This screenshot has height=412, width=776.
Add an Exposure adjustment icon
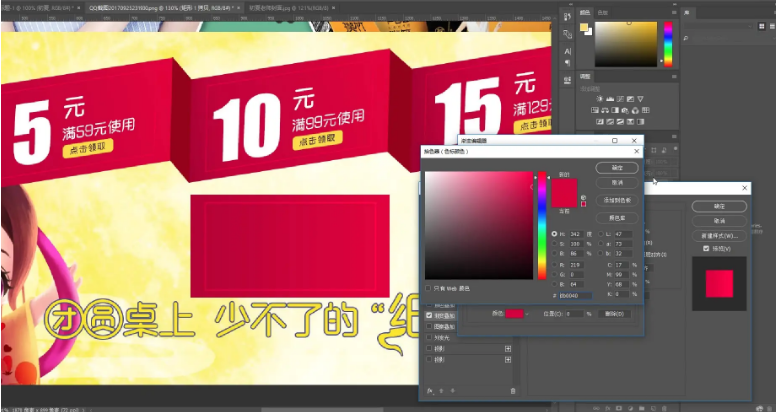630,99
